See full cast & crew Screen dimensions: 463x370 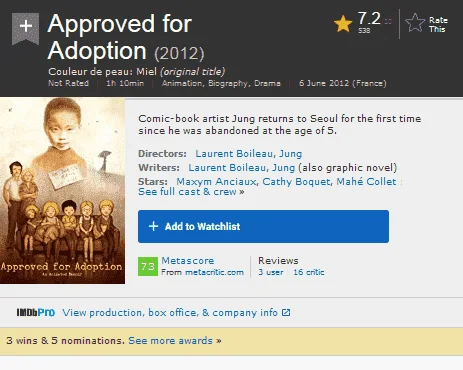click(191, 192)
